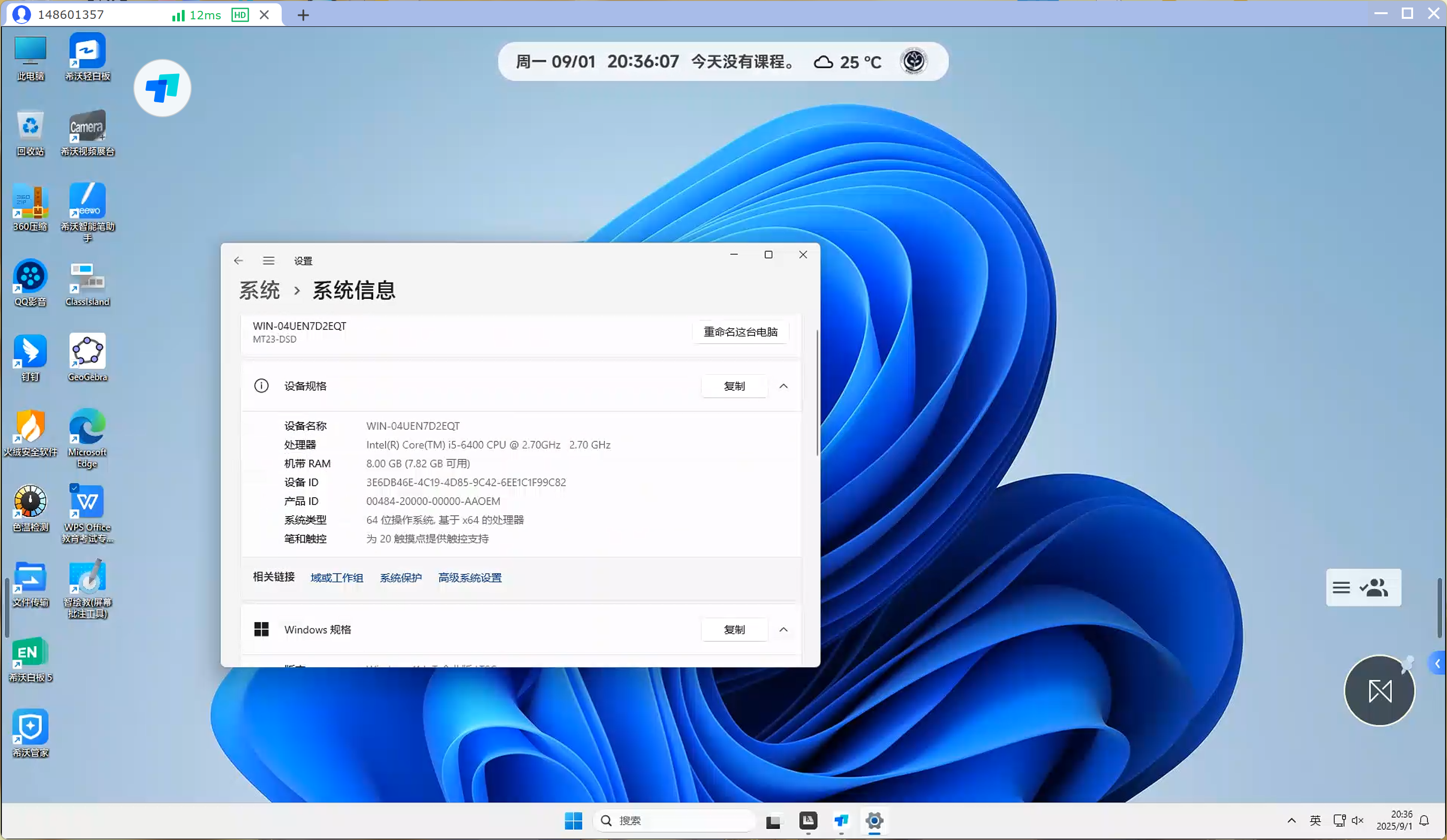Launch GeoGebra desktop shortcut
The image size is (1447, 840).
click(87, 358)
